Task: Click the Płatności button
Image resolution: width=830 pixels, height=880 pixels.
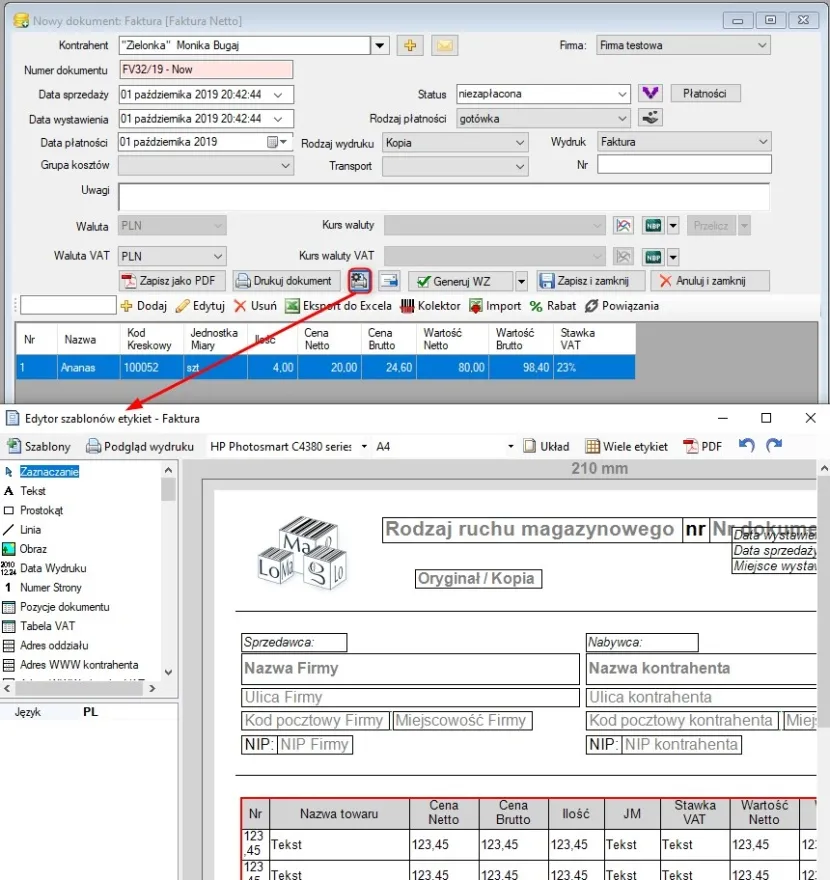Action: pos(705,93)
